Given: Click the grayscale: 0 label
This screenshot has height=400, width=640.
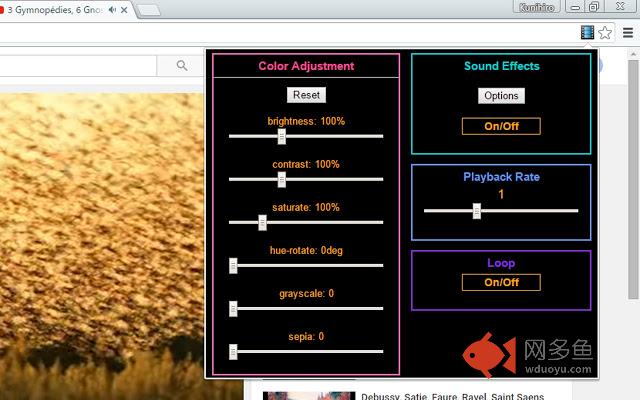Looking at the screenshot, I should pyautogui.click(x=306, y=293).
